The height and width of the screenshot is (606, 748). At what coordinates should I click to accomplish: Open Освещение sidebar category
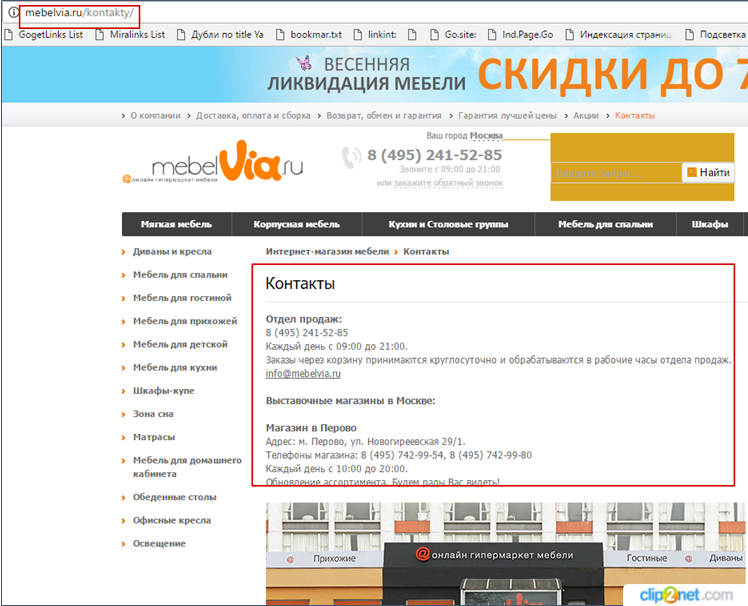click(x=159, y=543)
